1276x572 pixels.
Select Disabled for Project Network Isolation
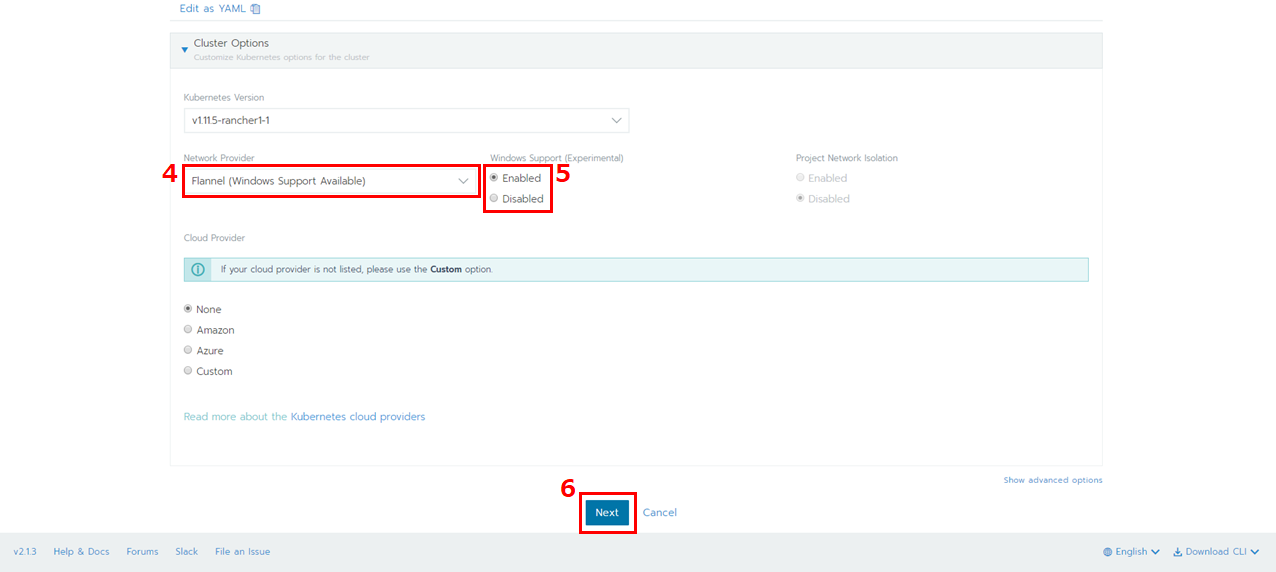pyautogui.click(x=800, y=198)
